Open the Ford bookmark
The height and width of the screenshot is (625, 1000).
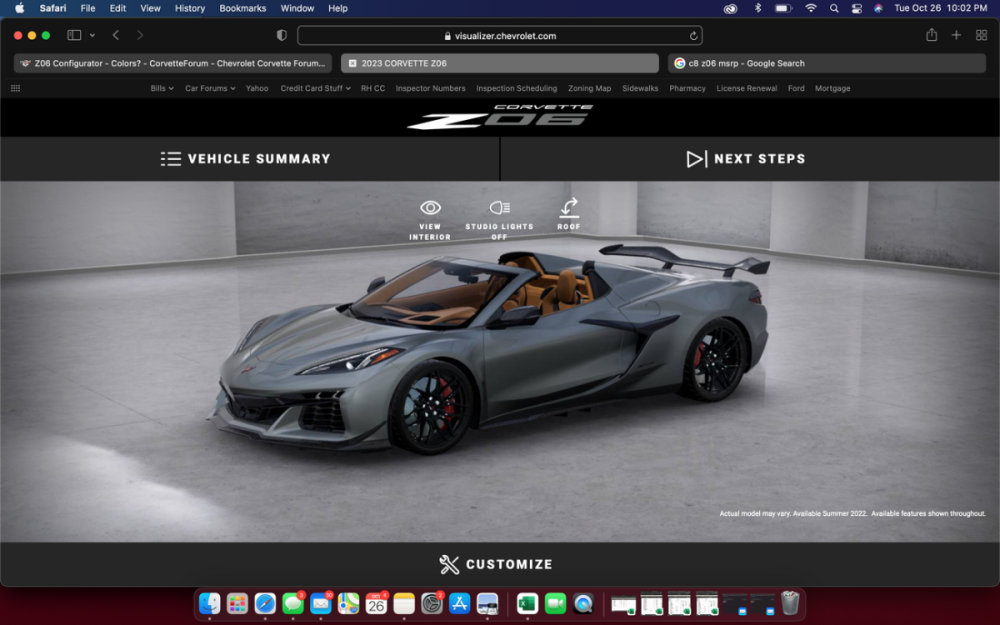[x=796, y=89]
